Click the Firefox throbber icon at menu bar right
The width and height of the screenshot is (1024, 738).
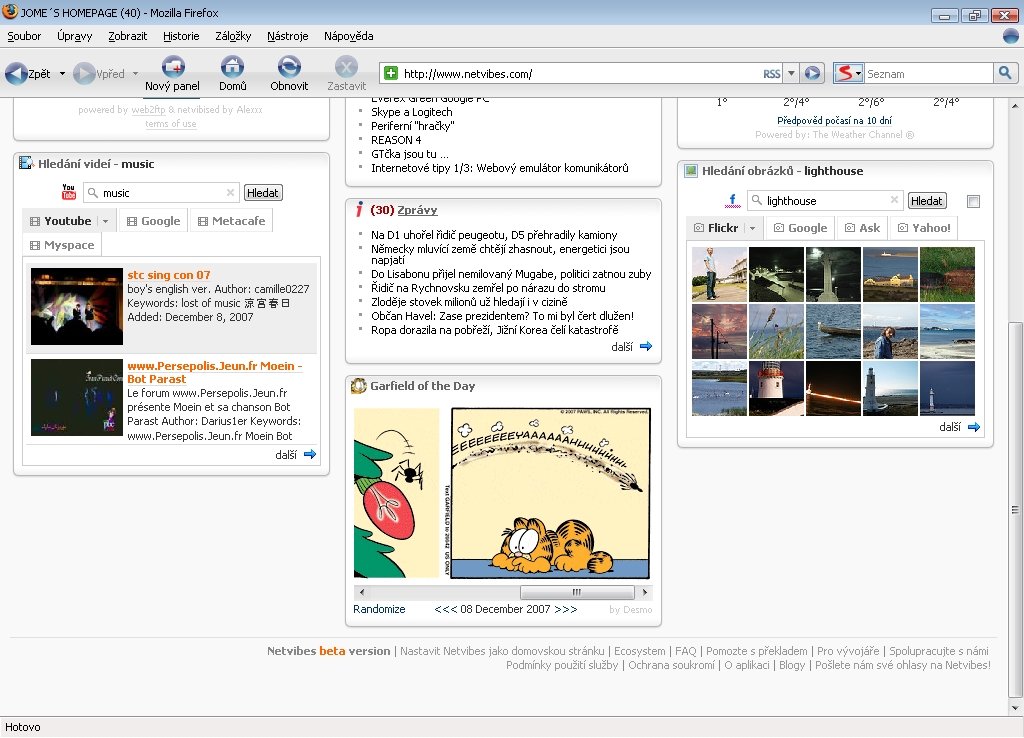point(1011,36)
